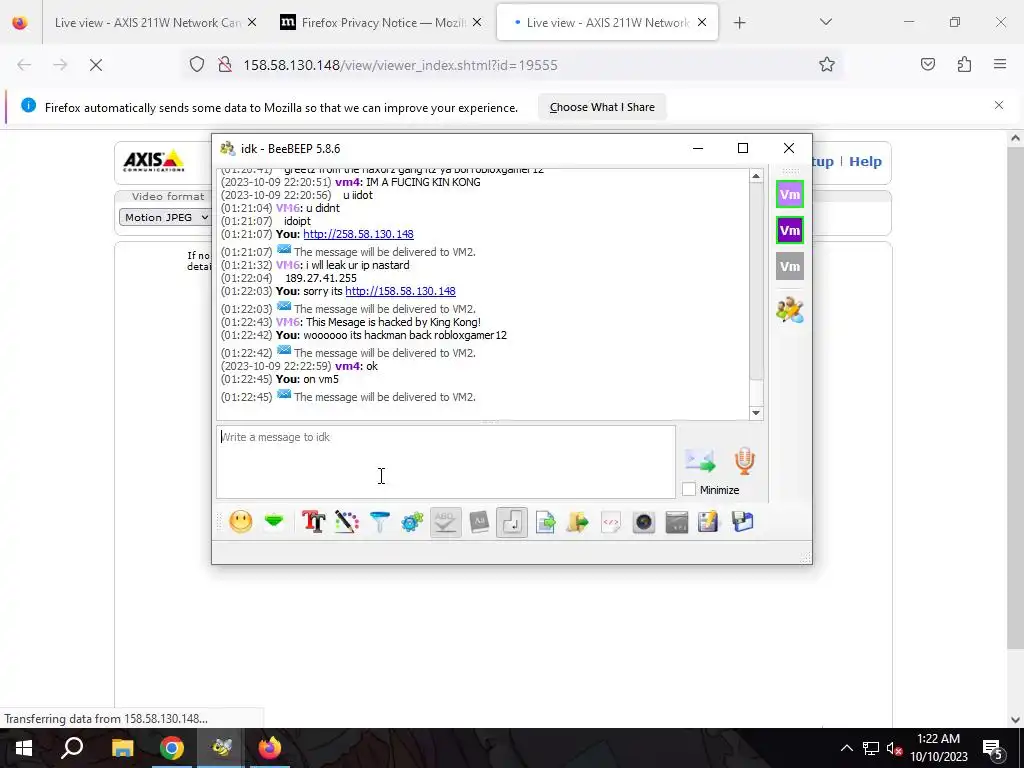Open the notification center icon

[x=993, y=748]
